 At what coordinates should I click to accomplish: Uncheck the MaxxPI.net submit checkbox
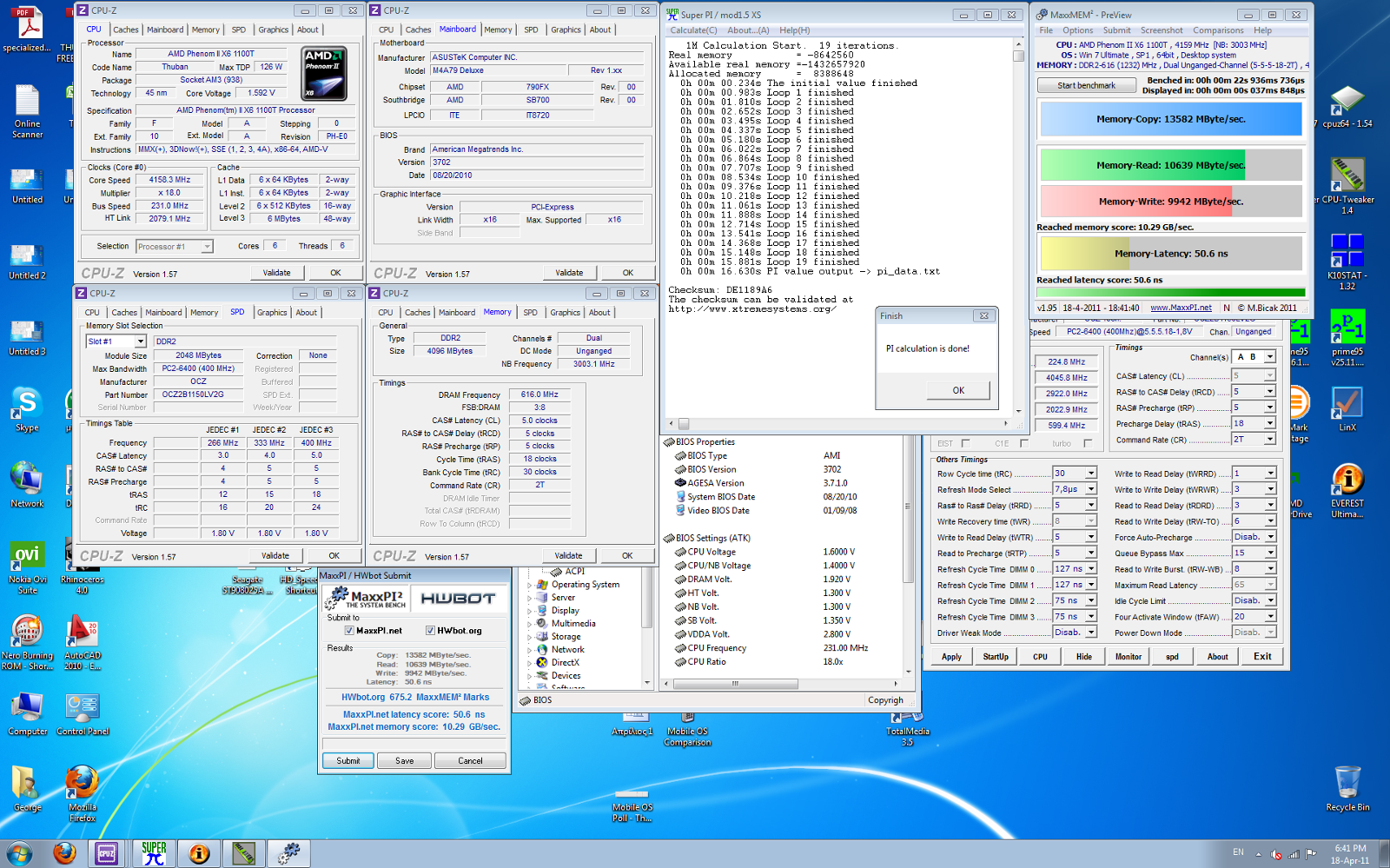pos(349,631)
